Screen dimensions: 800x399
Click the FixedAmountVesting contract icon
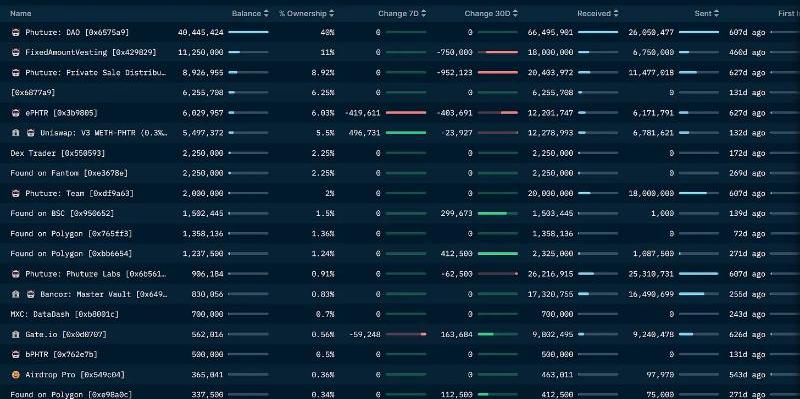click(15, 53)
